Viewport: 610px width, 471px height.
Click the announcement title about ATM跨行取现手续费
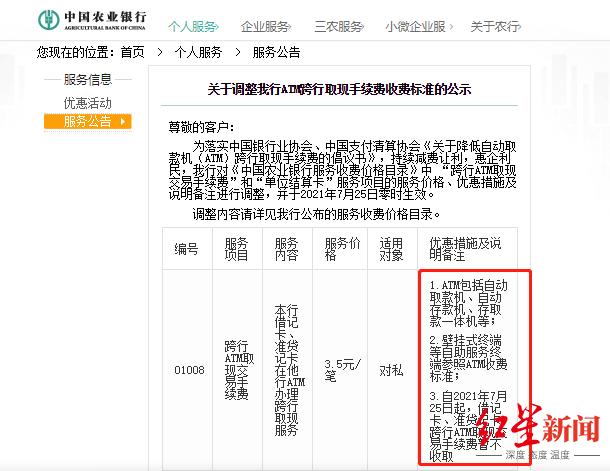point(339,89)
